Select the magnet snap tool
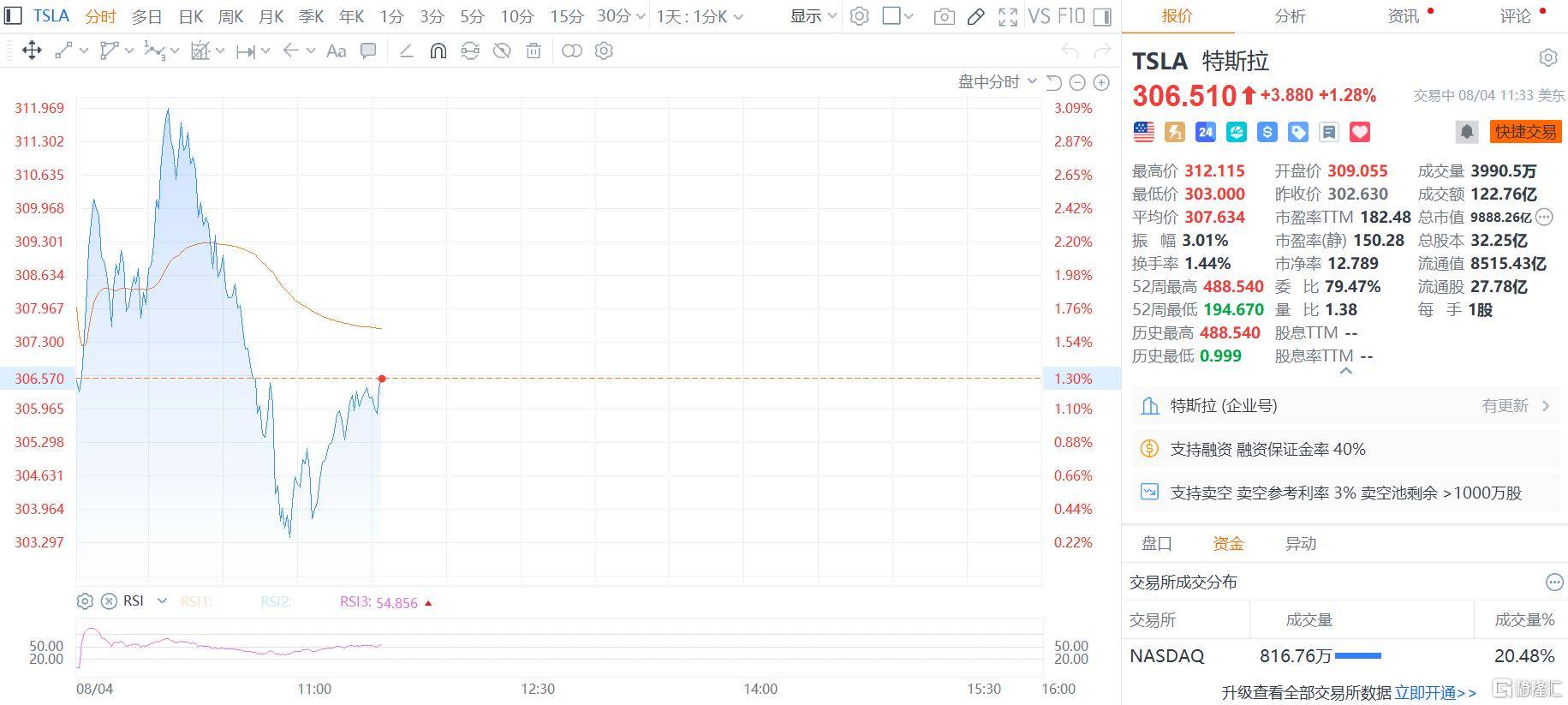This screenshot has height=705, width=1568. pyautogui.click(x=438, y=51)
